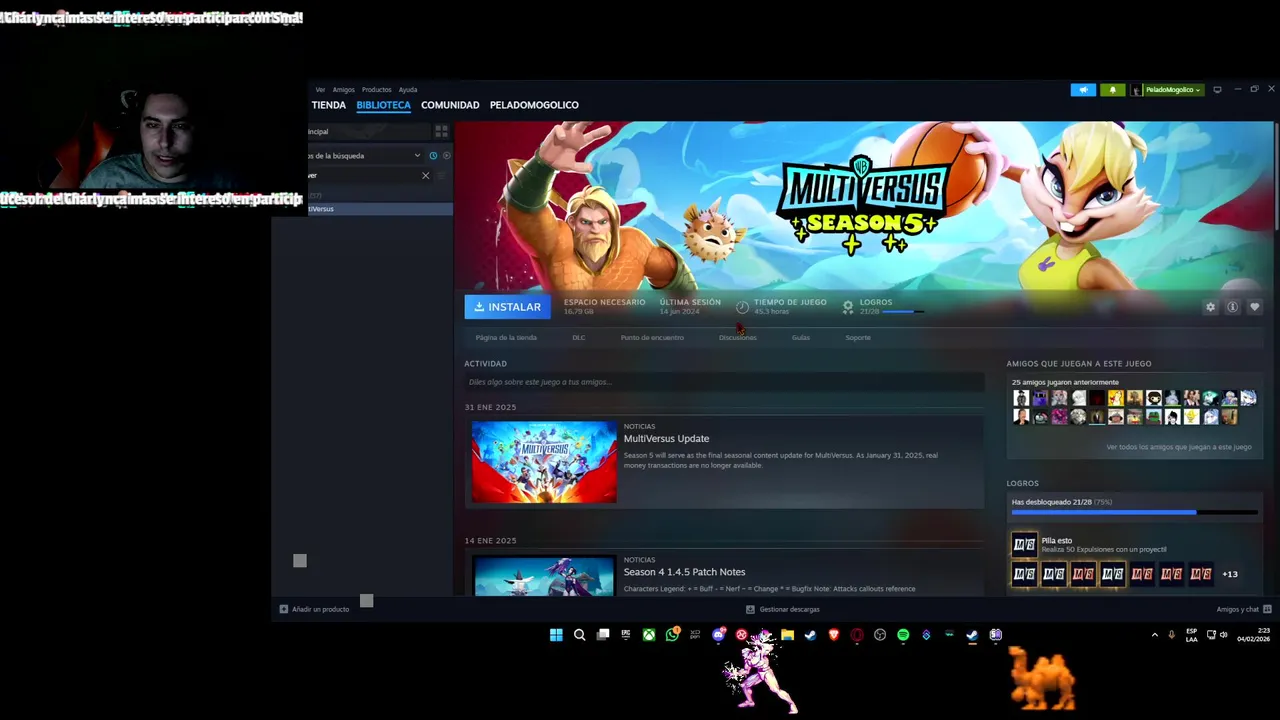Click the Gestionar descargas label

(x=789, y=609)
